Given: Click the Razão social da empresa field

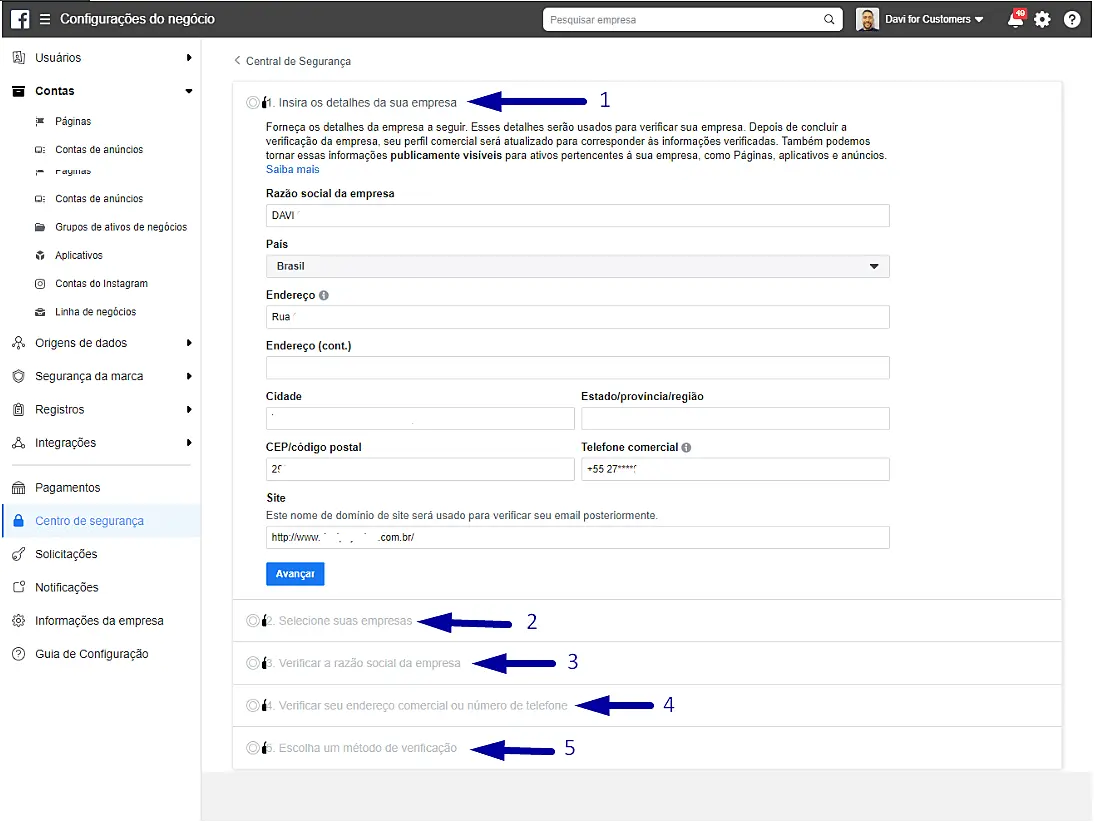Looking at the screenshot, I should 577,216.
